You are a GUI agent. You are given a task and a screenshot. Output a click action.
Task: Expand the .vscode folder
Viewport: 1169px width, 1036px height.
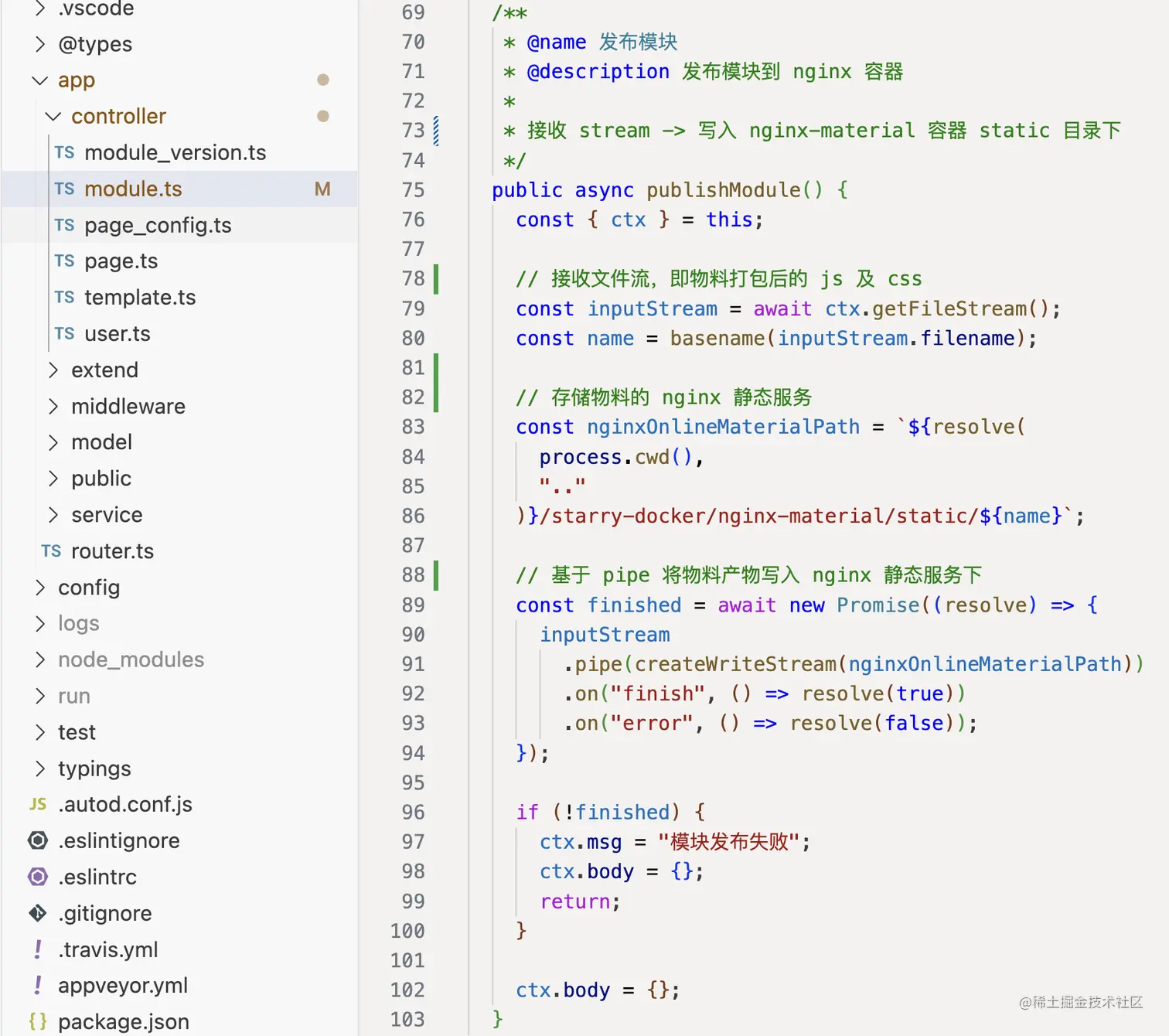(x=40, y=9)
